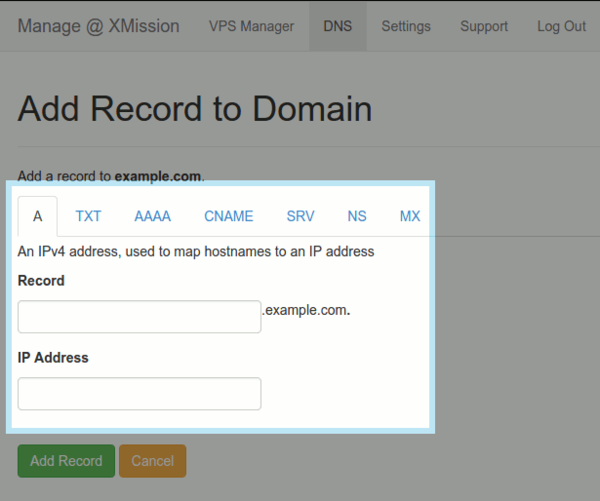The image size is (600, 501).
Task: Open Settings in the top navbar
Action: click(x=405, y=26)
